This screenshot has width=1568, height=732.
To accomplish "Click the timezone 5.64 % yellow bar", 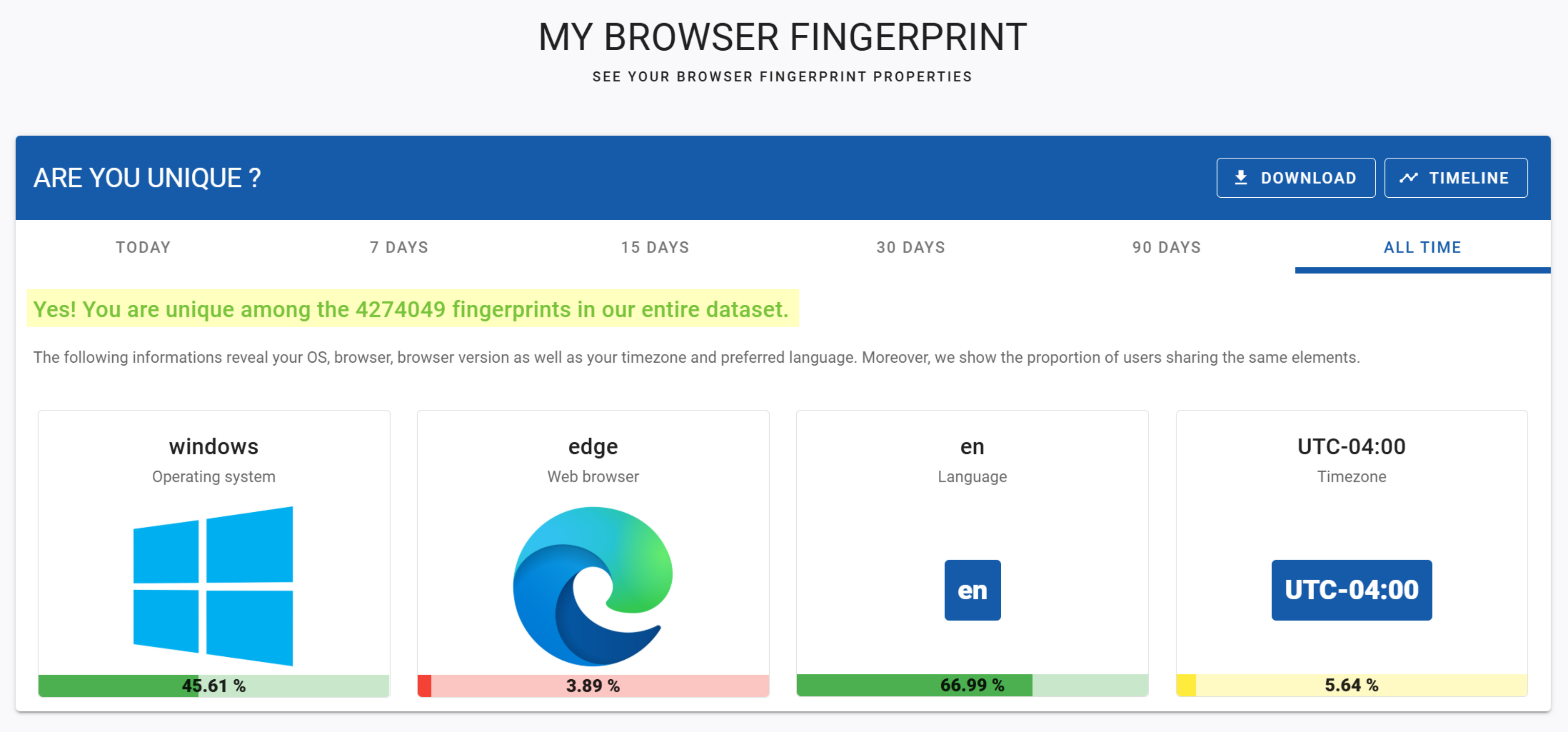I will click(x=1351, y=685).
